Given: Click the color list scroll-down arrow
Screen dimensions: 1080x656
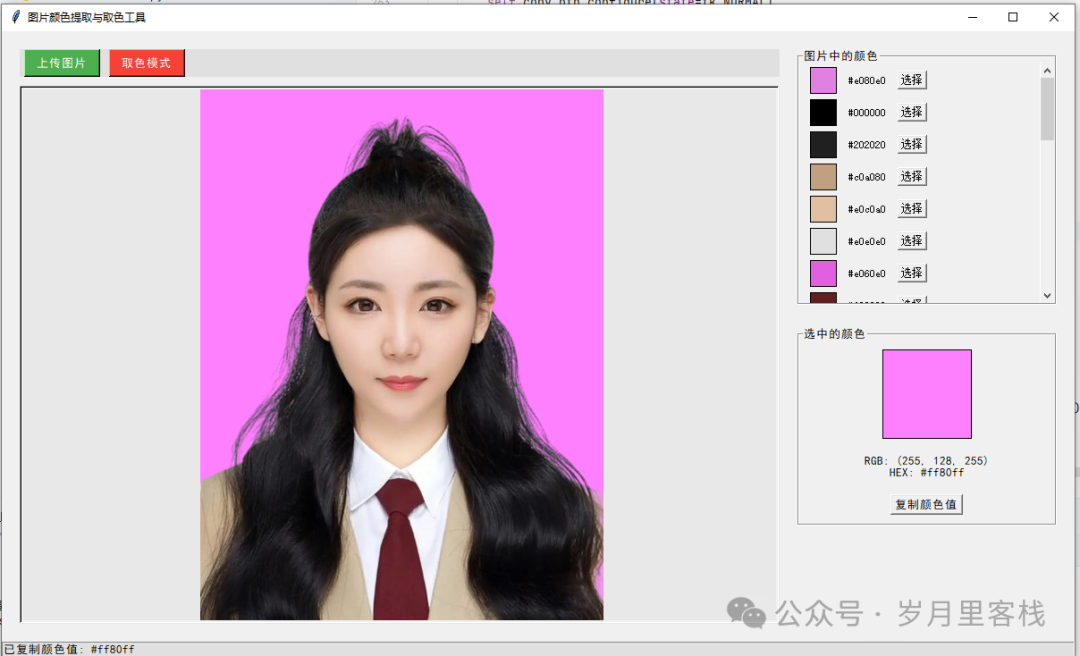Looking at the screenshot, I should (x=1047, y=296).
